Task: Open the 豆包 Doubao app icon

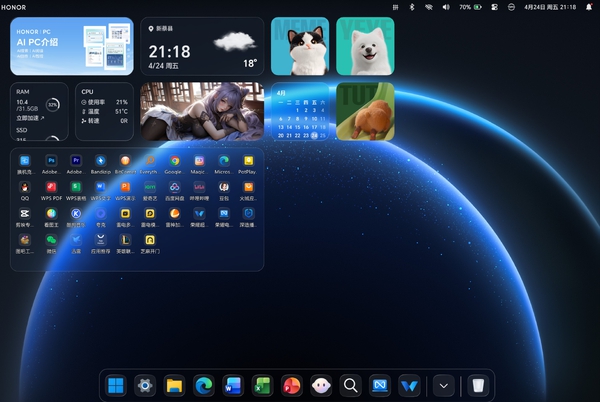Action: click(224, 187)
